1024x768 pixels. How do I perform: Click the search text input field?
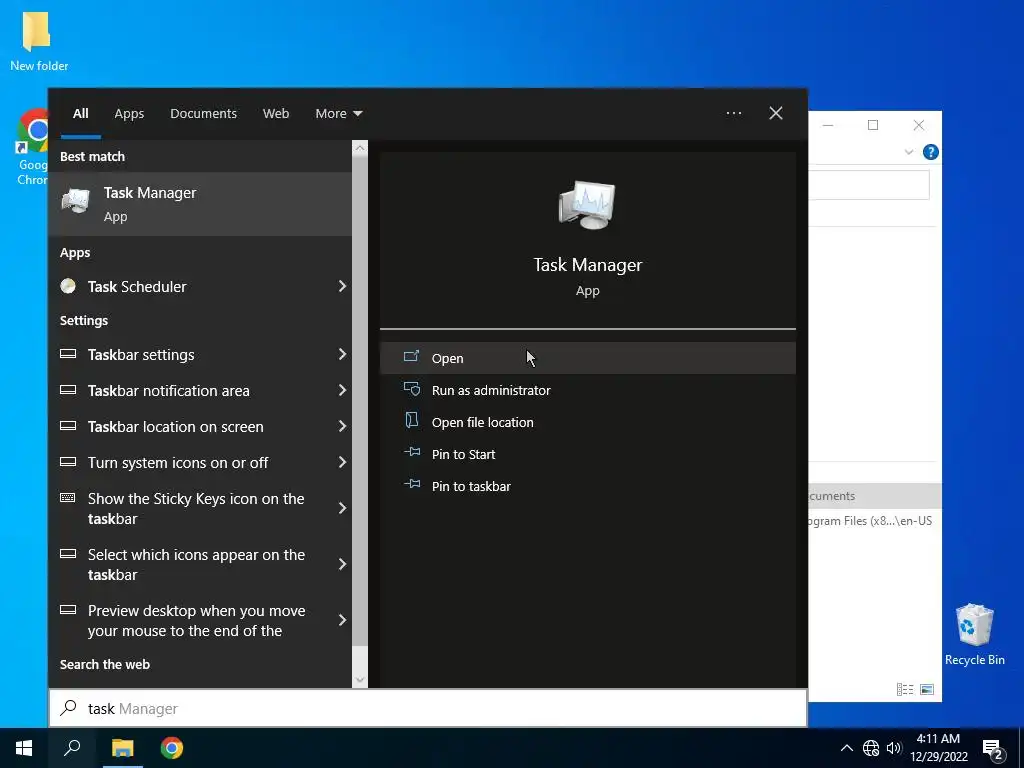point(428,708)
